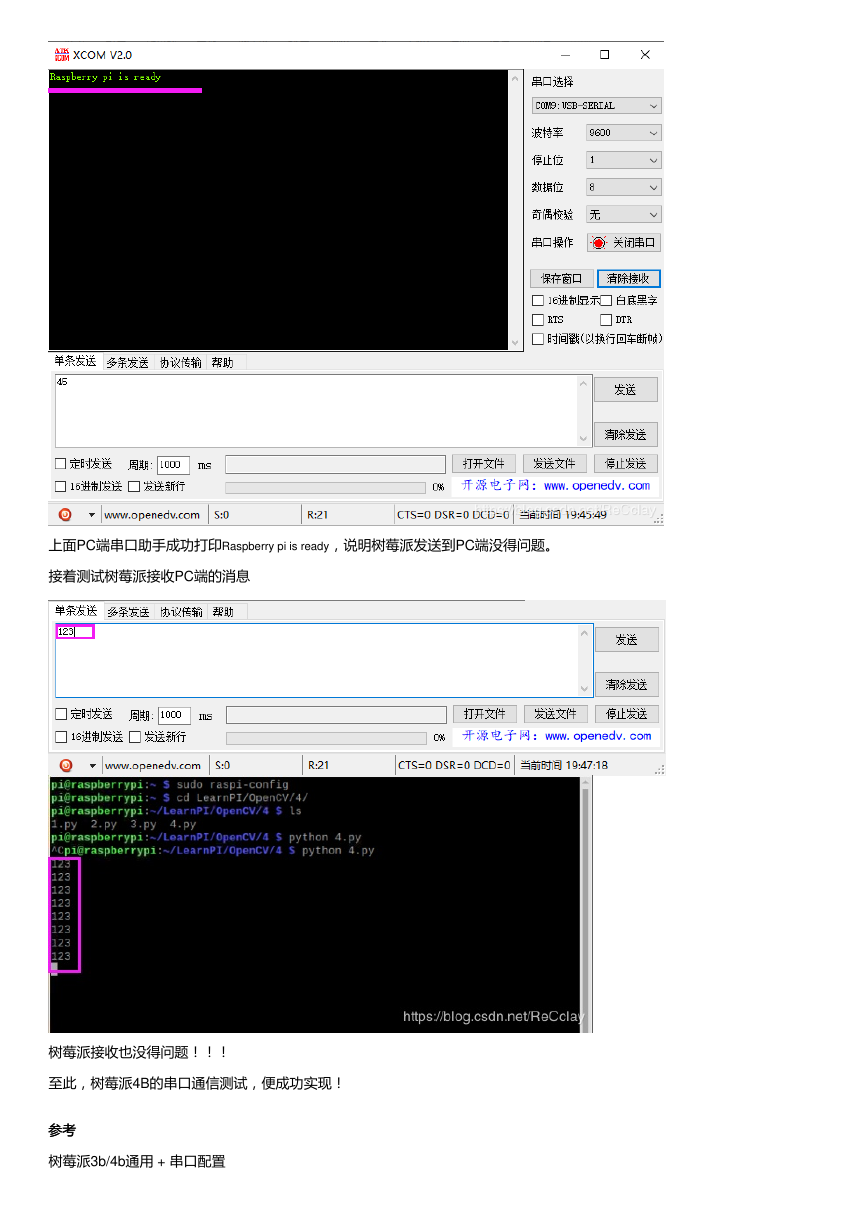Click the scroll down arrow of the 45 send box
The width and height of the screenshot is (868, 1228).
tap(584, 438)
